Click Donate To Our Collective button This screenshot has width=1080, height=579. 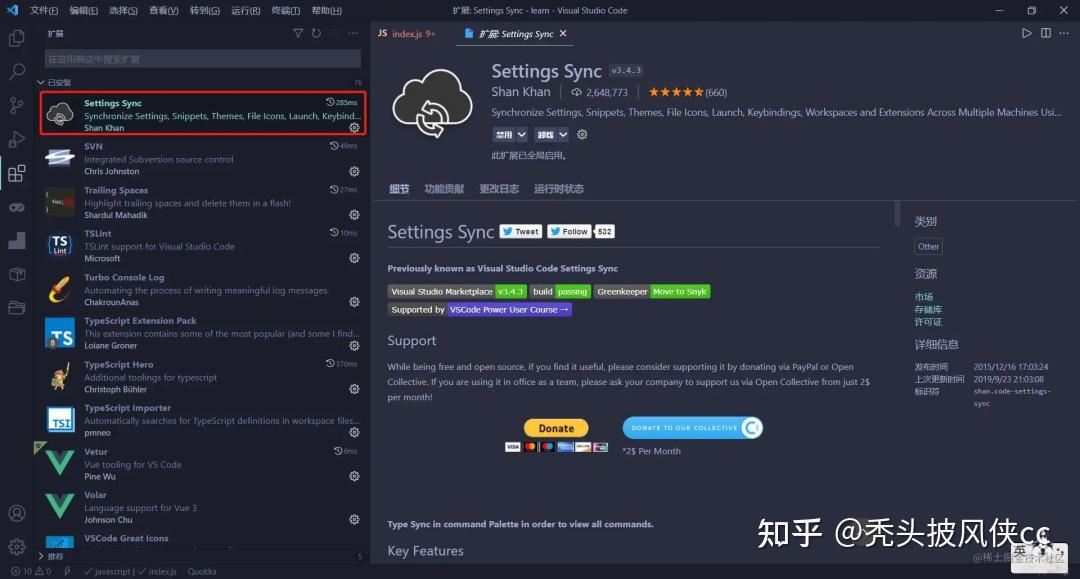(x=692, y=428)
